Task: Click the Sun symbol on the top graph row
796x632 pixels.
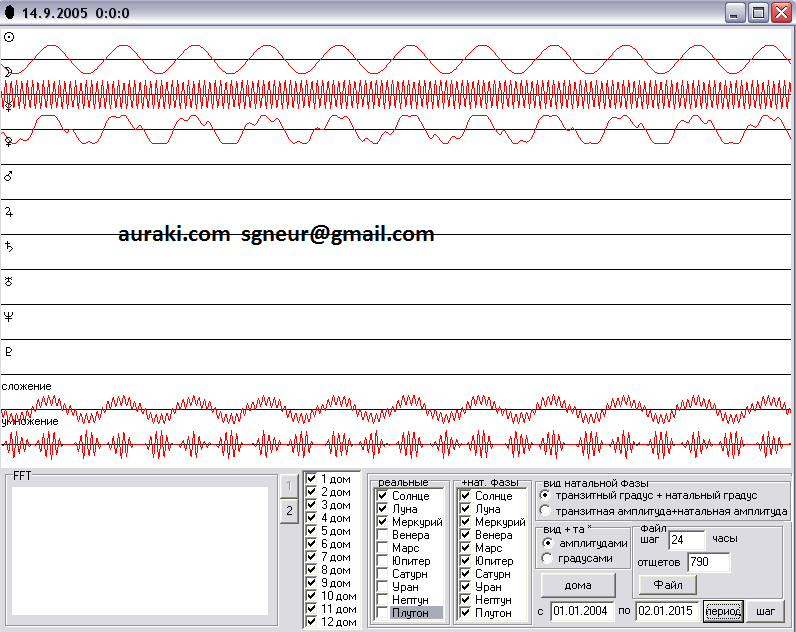Action: click(x=9, y=37)
